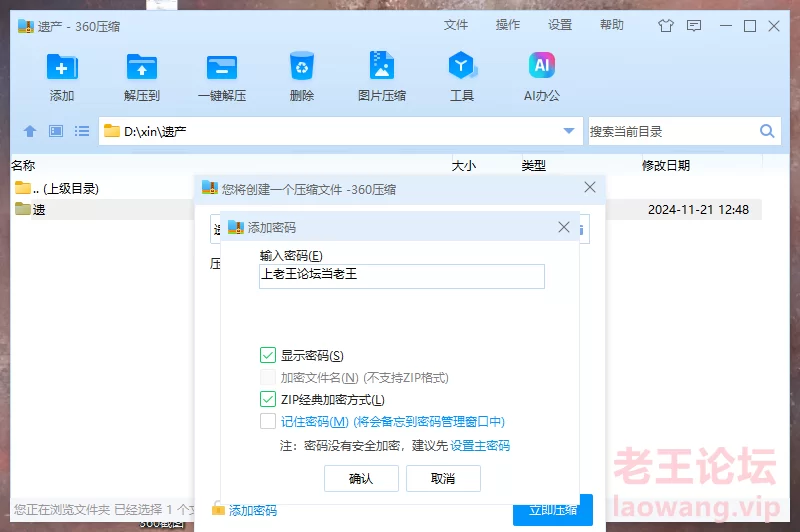Click the 2024-11-21 12:48 date cell
800x532 pixels.
click(698, 210)
